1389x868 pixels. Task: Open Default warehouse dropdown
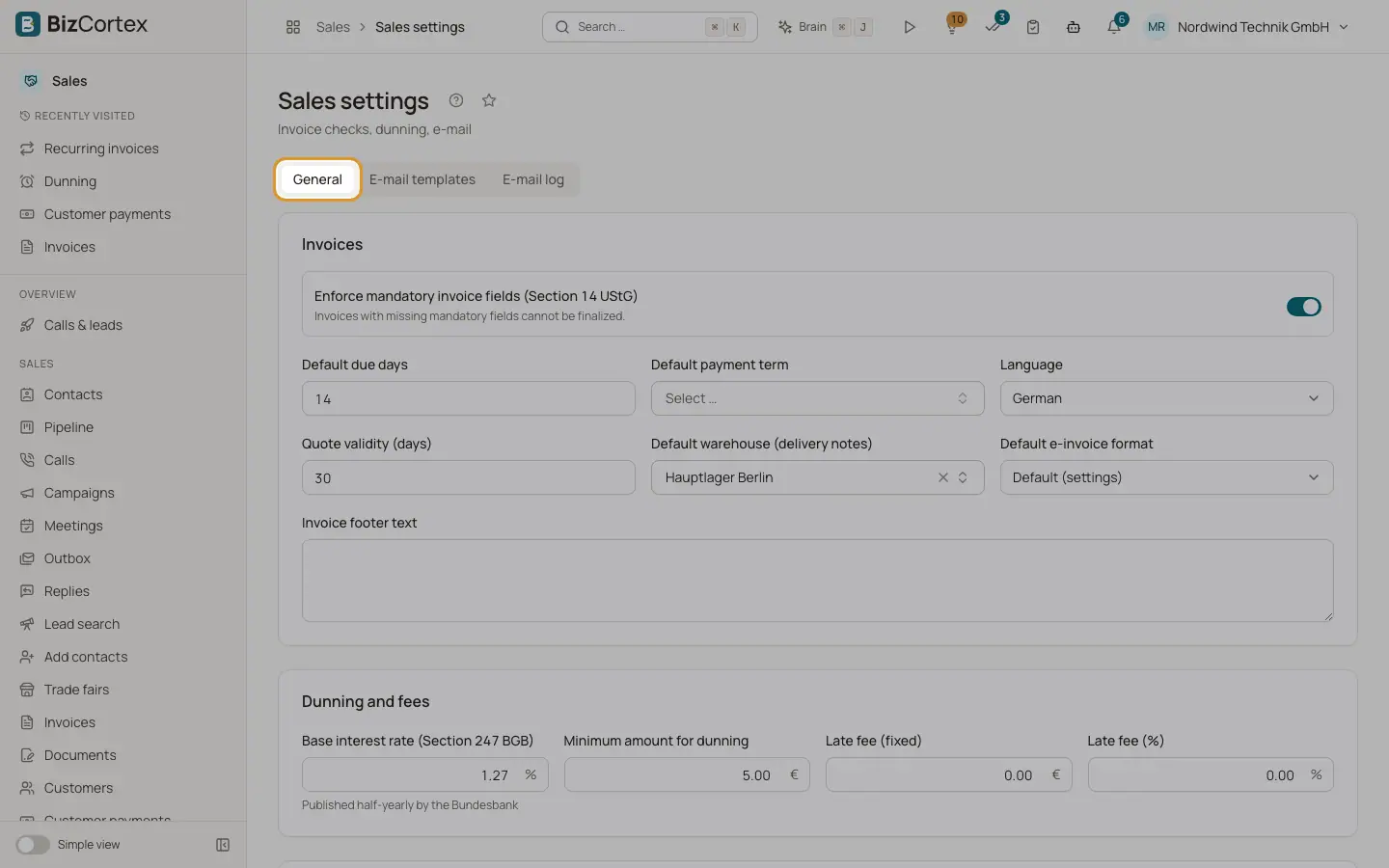(x=817, y=477)
